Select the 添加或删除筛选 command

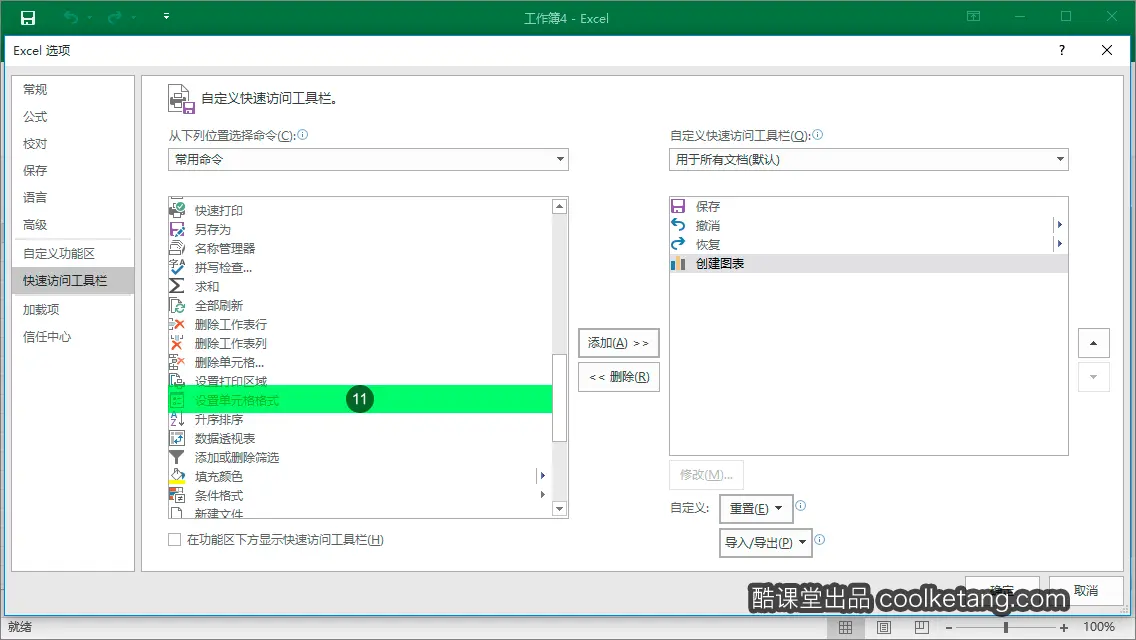[x=359, y=457]
